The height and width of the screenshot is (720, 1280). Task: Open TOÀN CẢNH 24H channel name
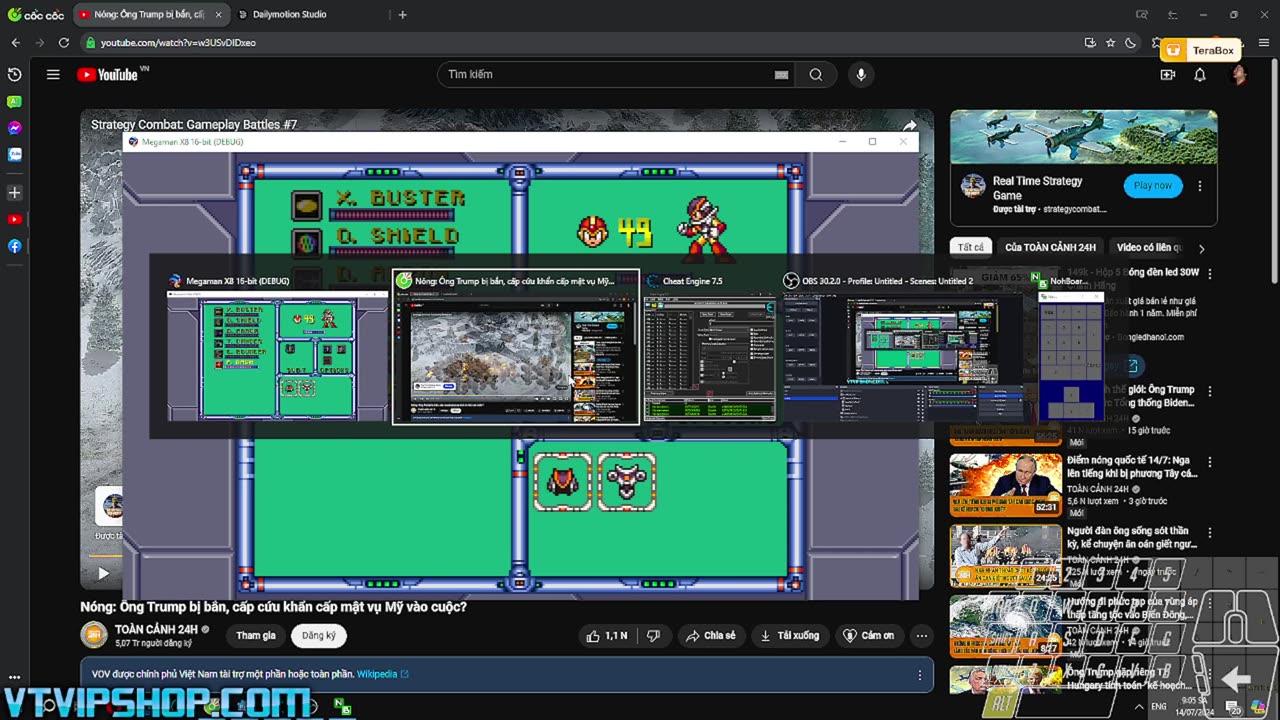(x=155, y=629)
